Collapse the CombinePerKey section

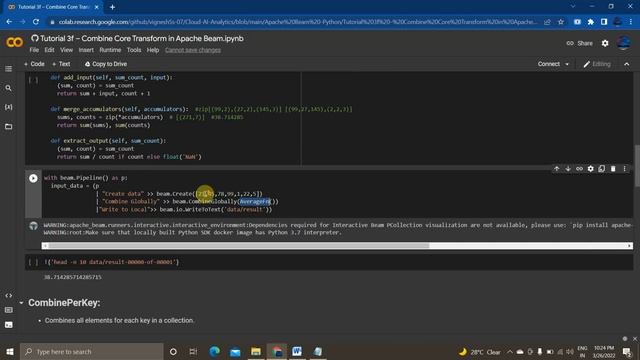(x=21, y=303)
